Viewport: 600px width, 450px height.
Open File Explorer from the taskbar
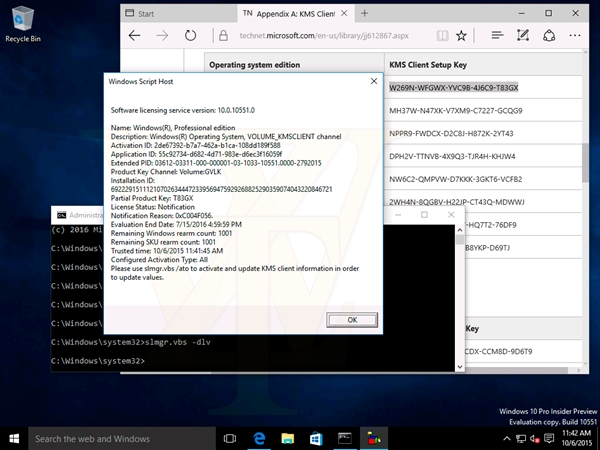pos(286,438)
